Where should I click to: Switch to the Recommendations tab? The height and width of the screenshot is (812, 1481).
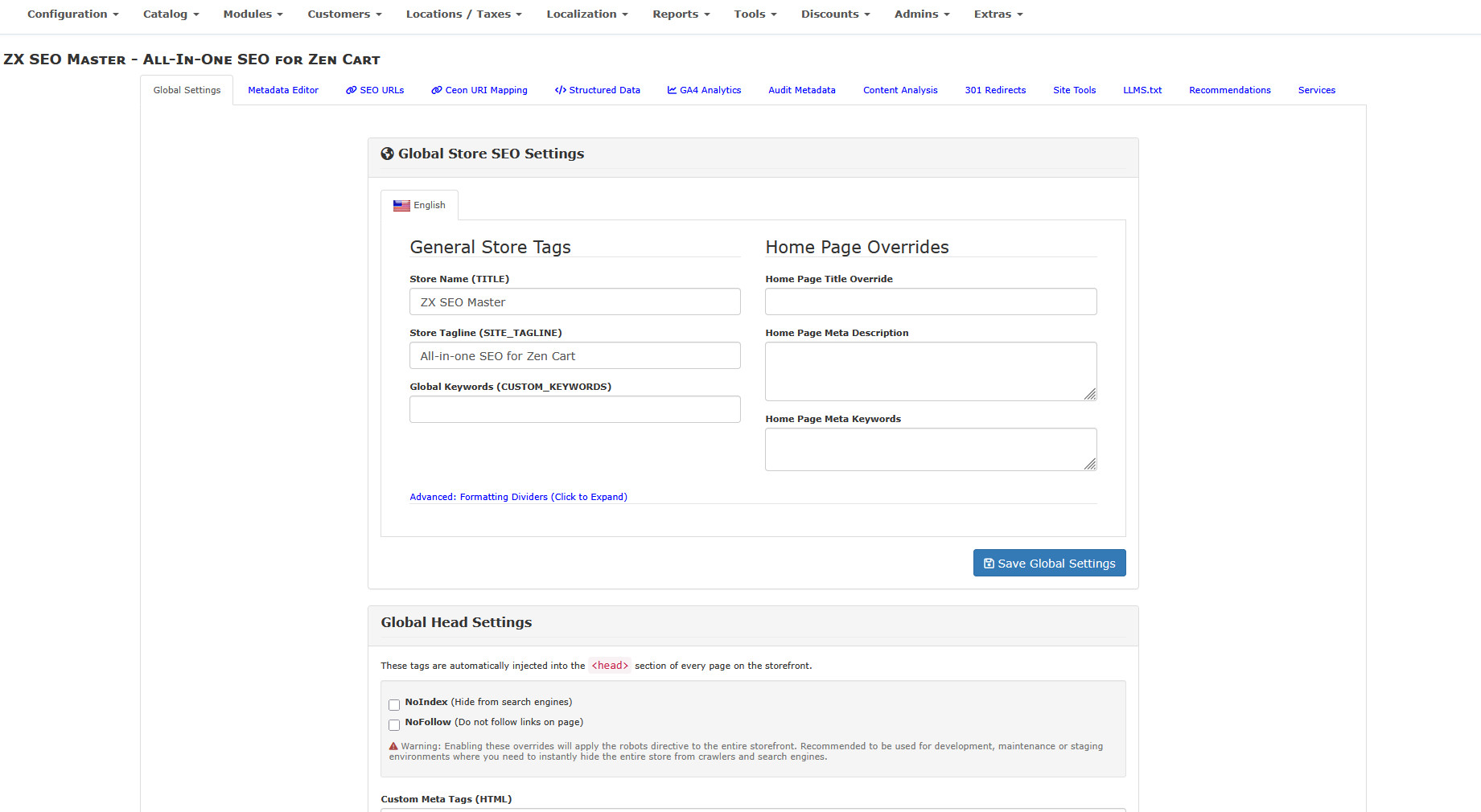point(1230,90)
